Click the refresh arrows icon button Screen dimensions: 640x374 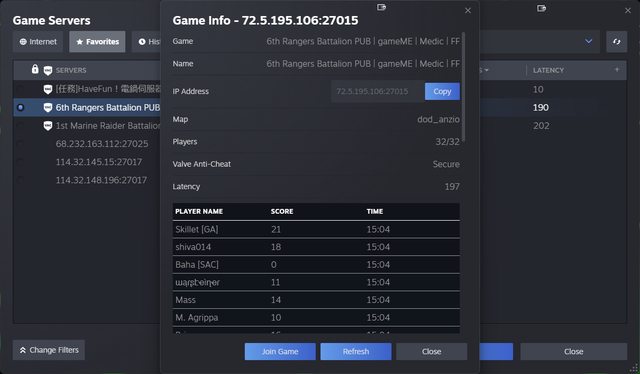[x=616, y=42]
